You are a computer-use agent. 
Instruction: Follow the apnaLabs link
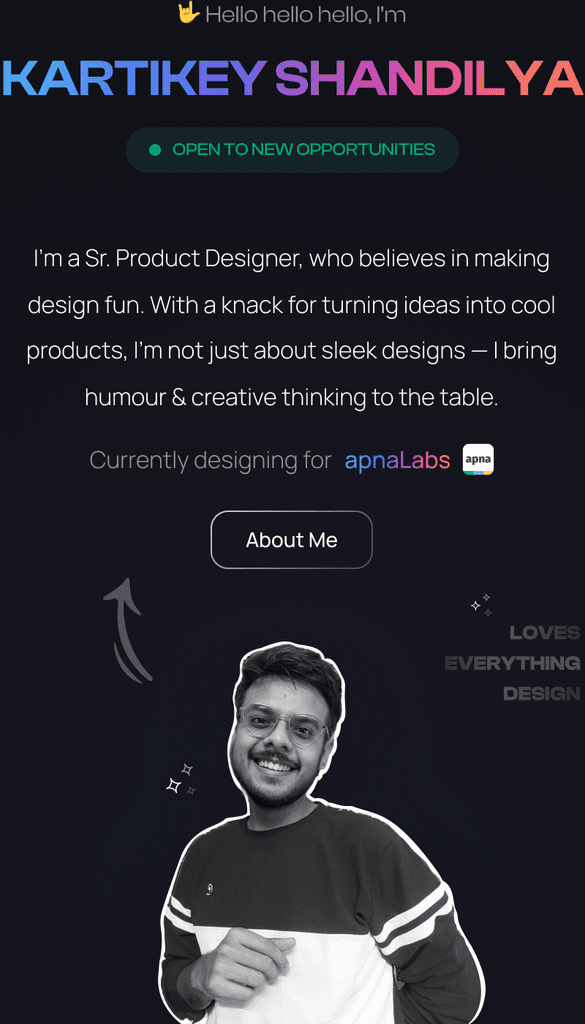398,460
